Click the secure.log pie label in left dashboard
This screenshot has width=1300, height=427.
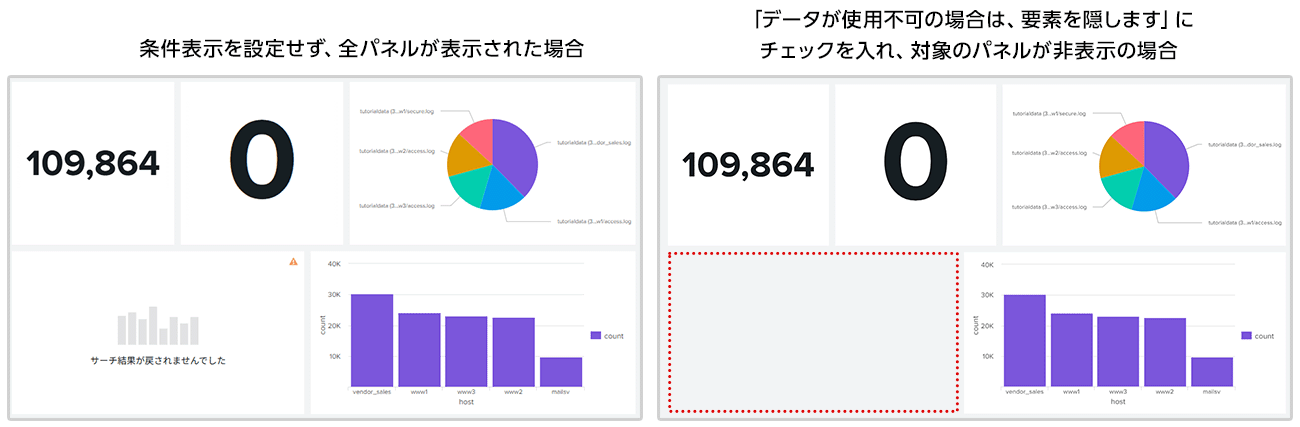pos(394,113)
